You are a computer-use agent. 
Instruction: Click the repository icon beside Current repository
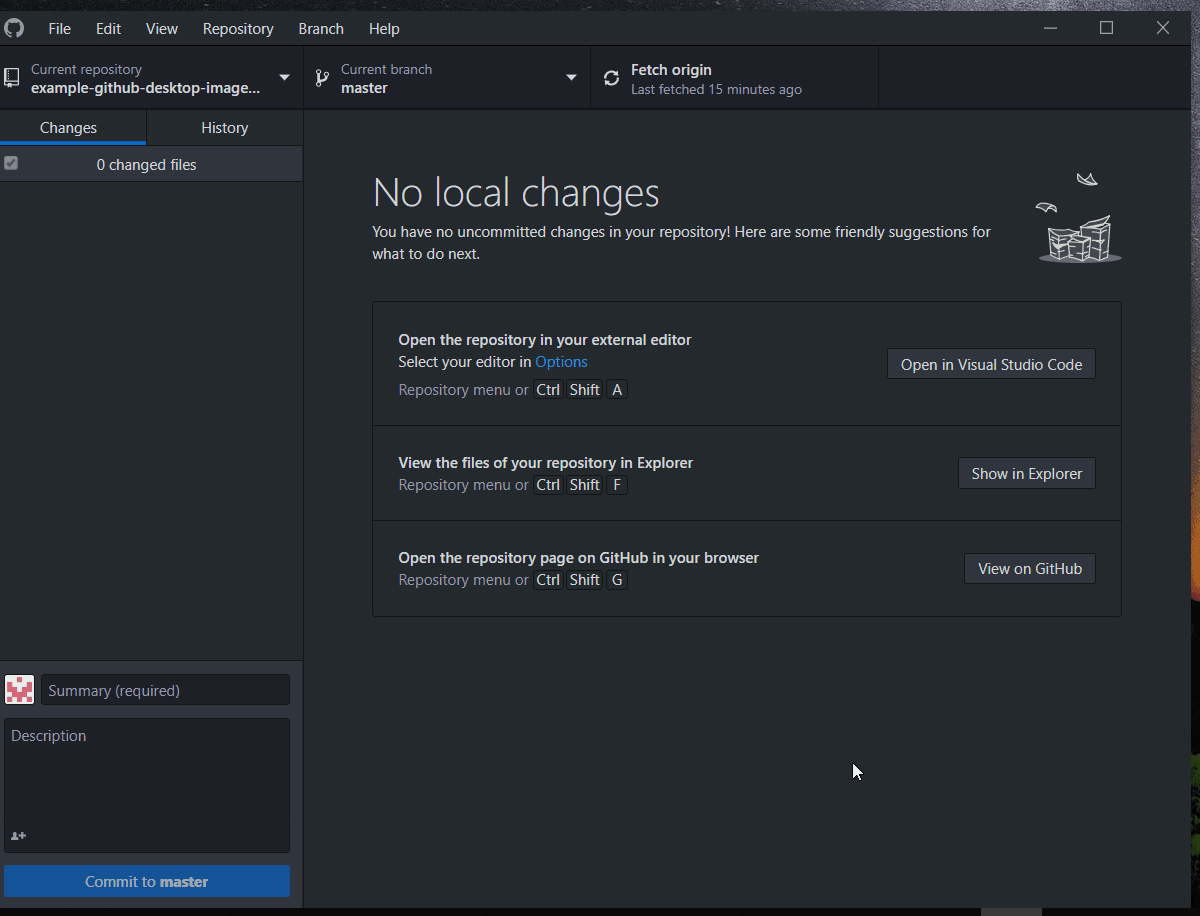click(11, 78)
